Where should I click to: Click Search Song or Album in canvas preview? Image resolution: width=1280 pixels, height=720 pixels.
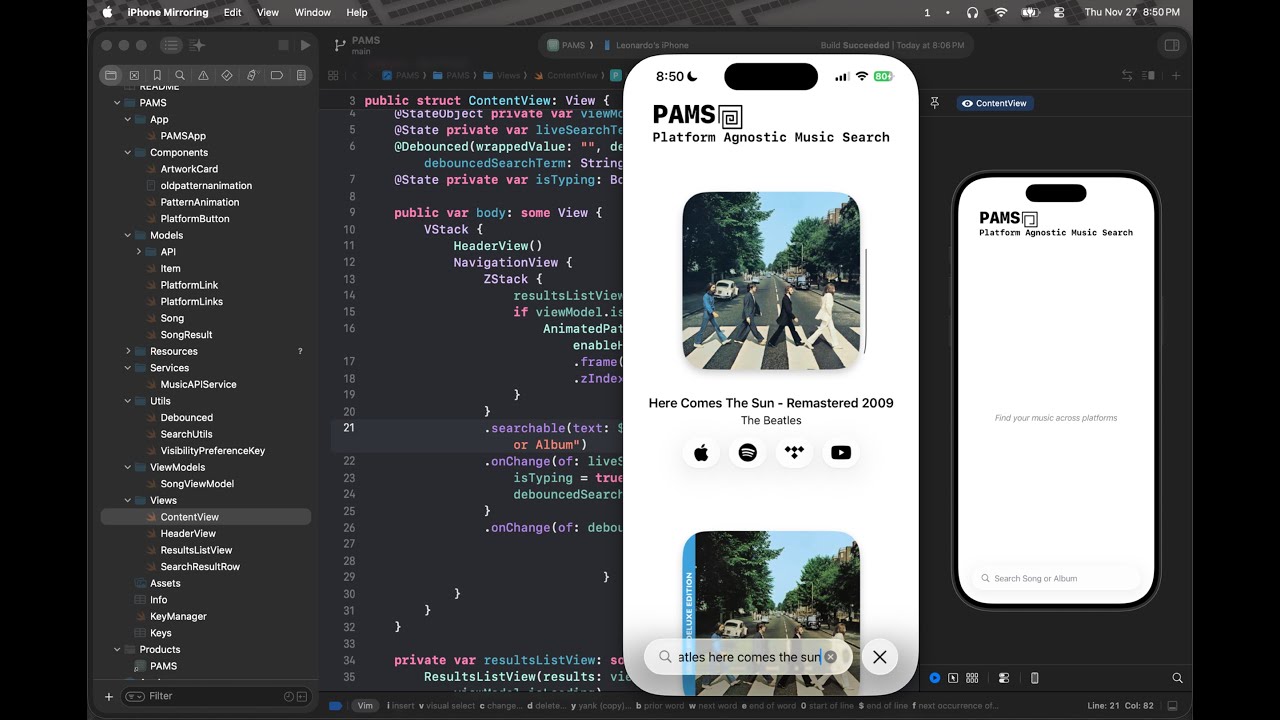coord(1056,578)
